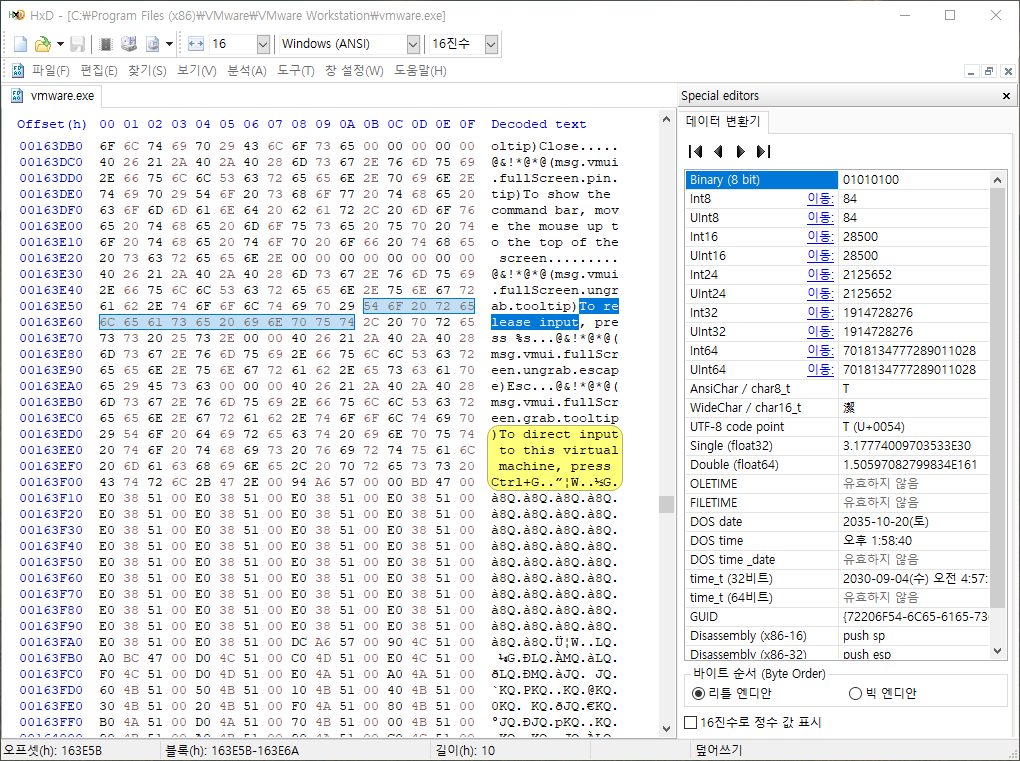
Task: Click 이동 link for Int8
Action: click(820, 198)
